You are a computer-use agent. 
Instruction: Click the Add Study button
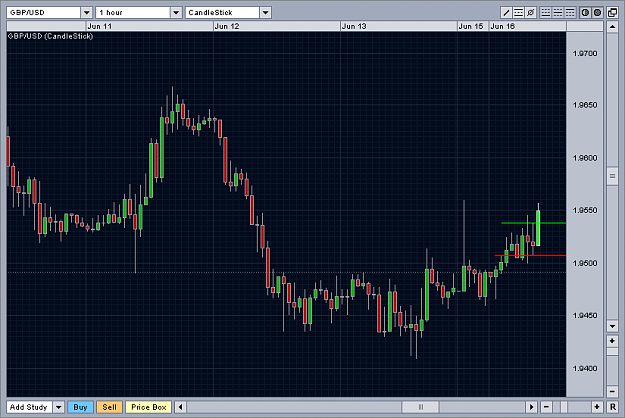click(29, 407)
